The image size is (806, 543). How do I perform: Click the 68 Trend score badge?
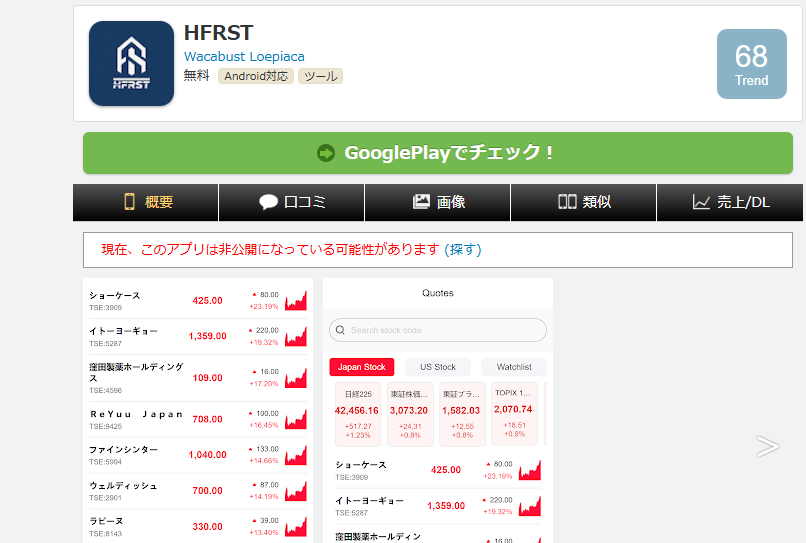pos(752,64)
